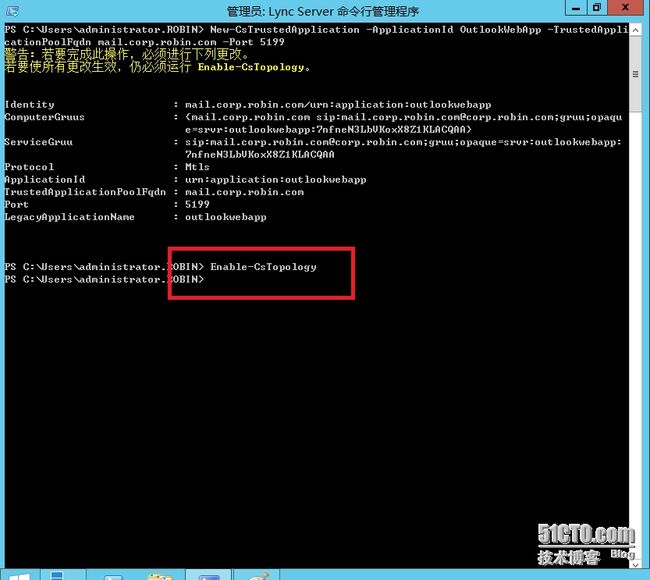Close the Lync Server management shell window
650x580 pixels.
click(626, 8)
